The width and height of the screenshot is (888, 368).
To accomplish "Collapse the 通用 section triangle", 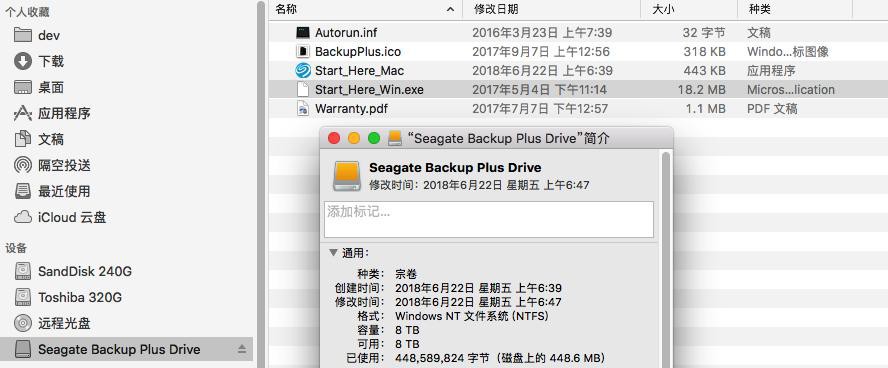I will tap(333, 253).
